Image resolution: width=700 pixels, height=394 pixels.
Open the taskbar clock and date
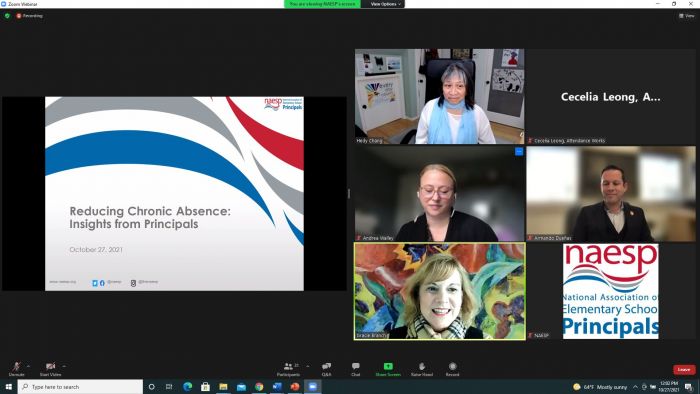tap(668, 386)
